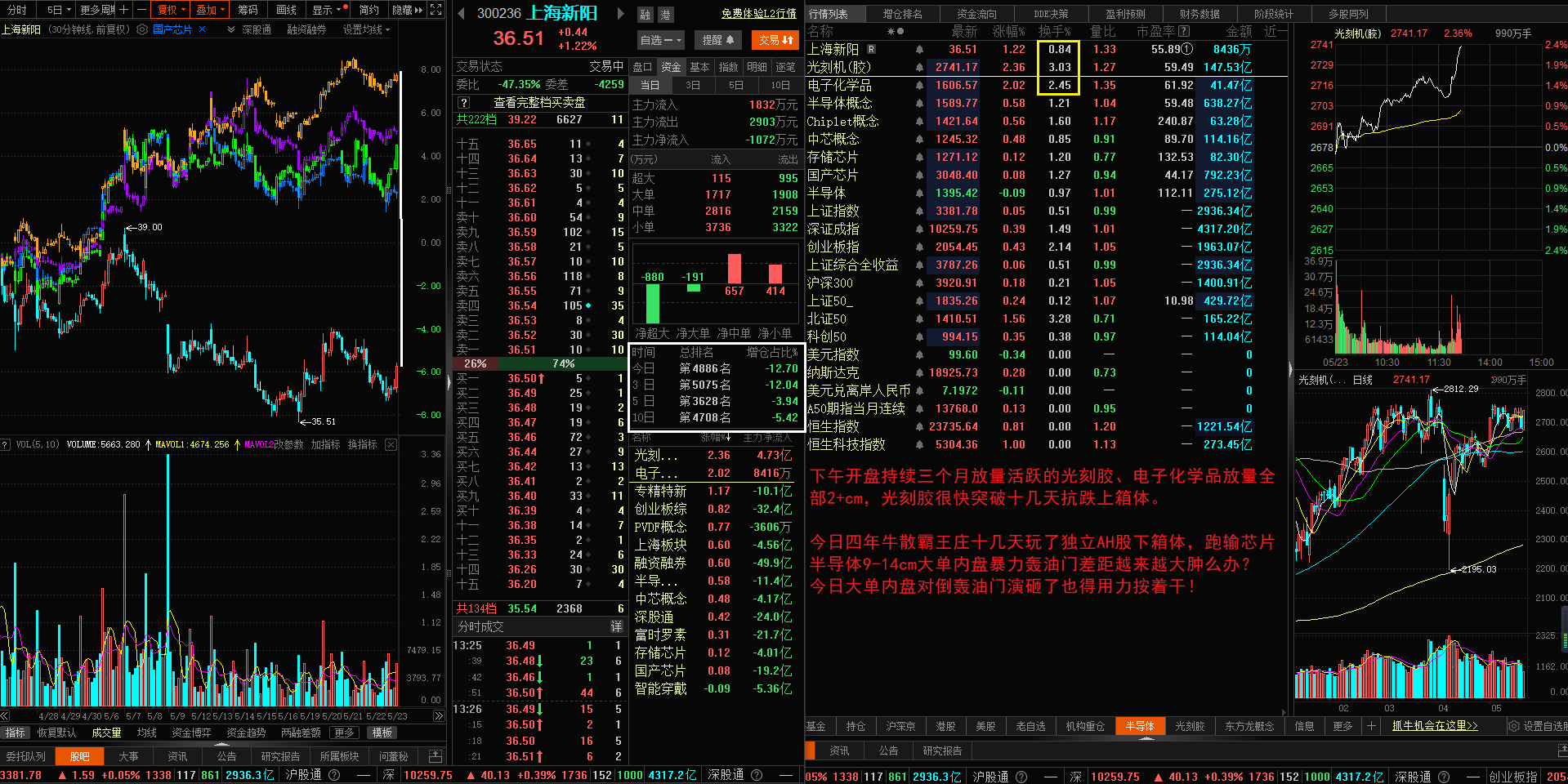Switch to the 光刻胶 watchlist tab
Image resolution: width=1568 pixels, height=784 pixels.
(1190, 726)
